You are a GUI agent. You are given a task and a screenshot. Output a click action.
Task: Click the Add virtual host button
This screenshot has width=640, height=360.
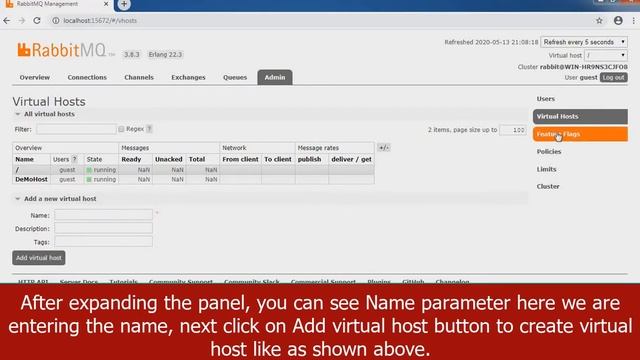(39, 258)
